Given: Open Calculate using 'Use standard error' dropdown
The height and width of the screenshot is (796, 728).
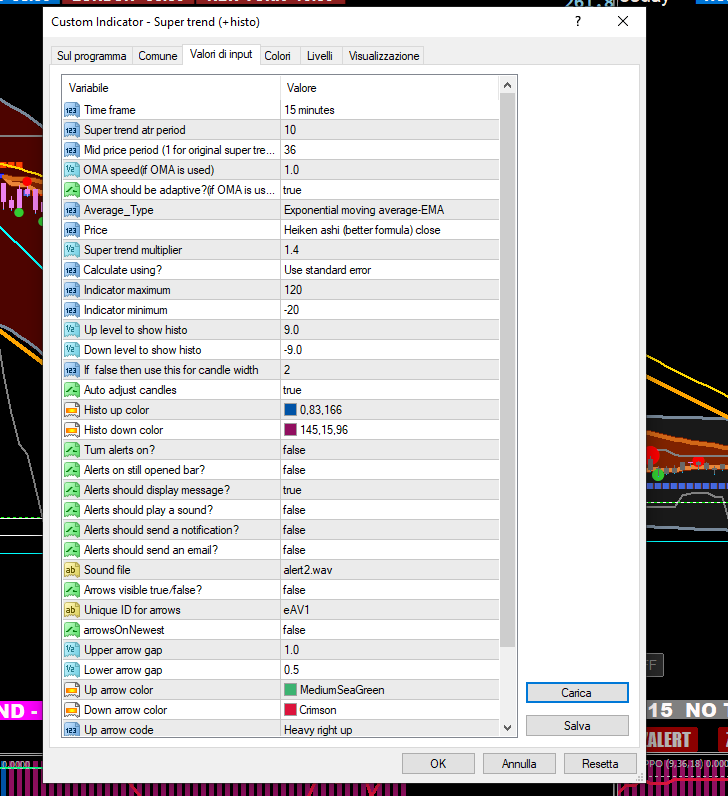Looking at the screenshot, I should [x=390, y=270].
